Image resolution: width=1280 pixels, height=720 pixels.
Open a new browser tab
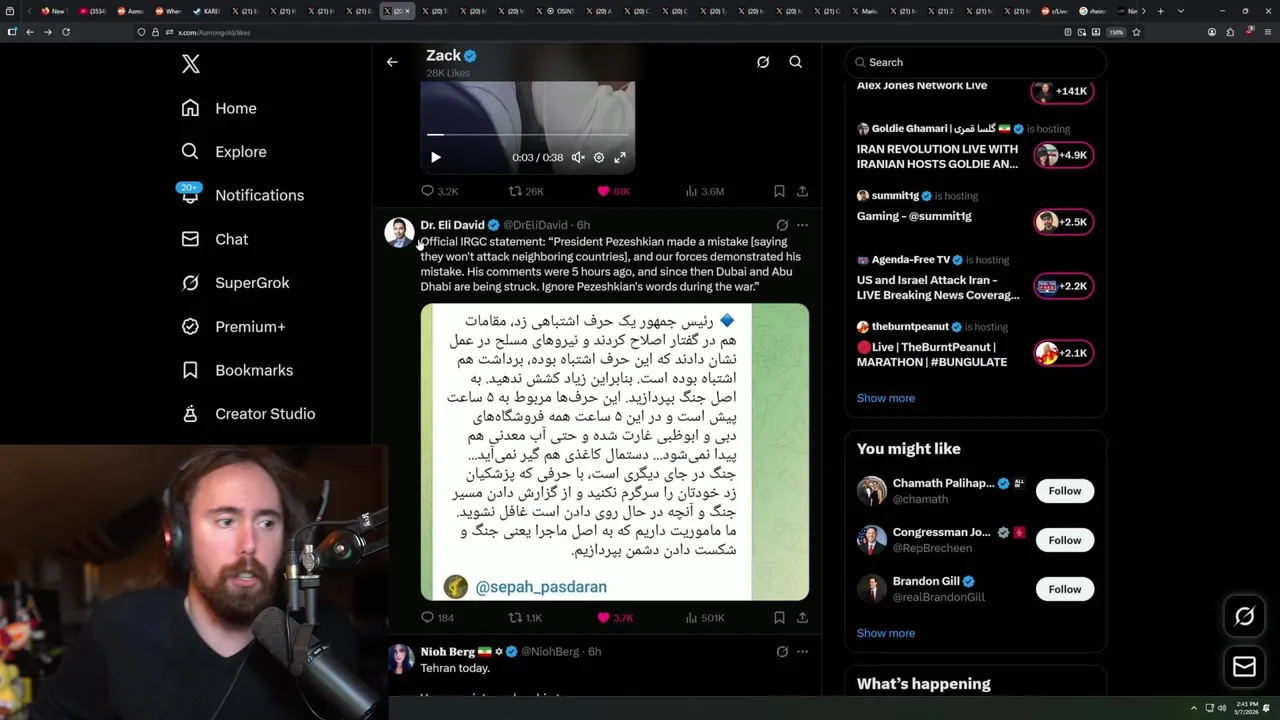(1160, 11)
